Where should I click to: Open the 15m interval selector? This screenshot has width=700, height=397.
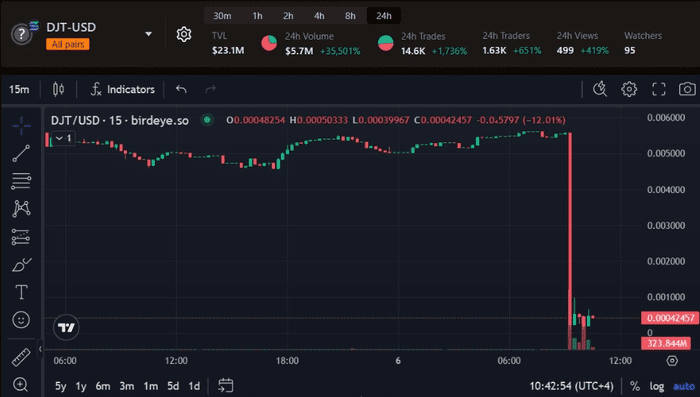19,89
